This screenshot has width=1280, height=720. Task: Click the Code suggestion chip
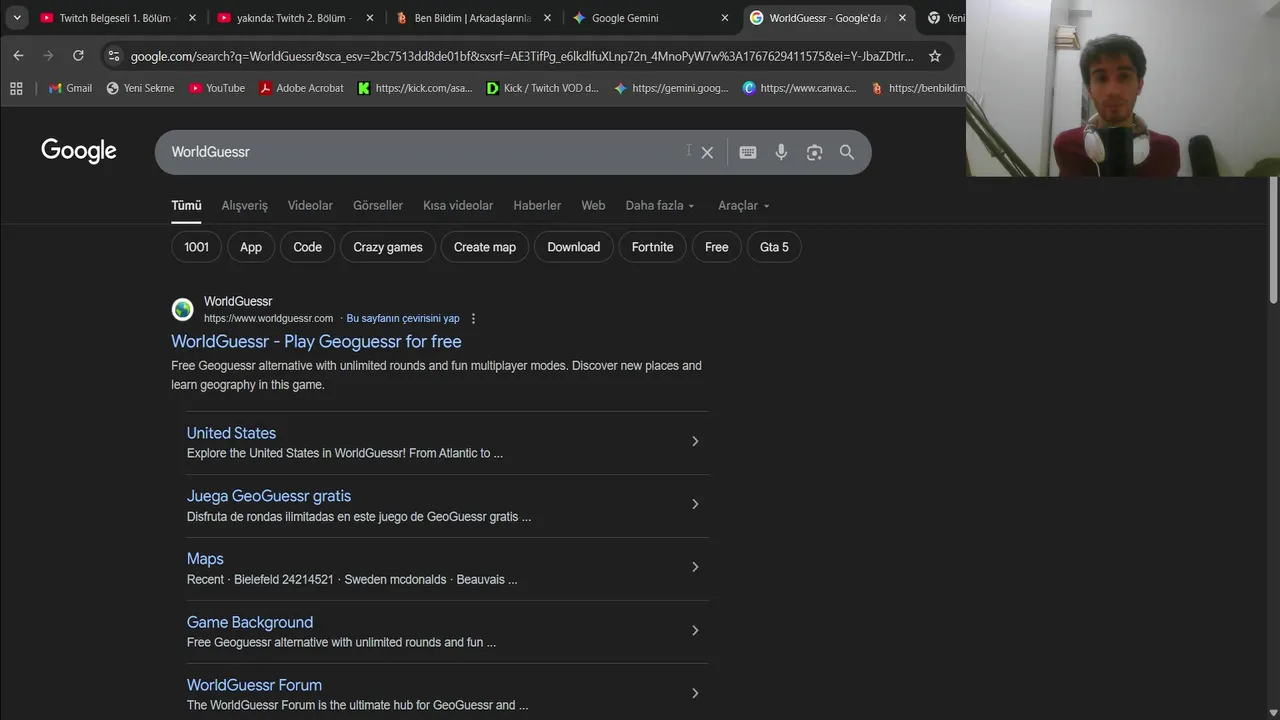pyautogui.click(x=307, y=247)
